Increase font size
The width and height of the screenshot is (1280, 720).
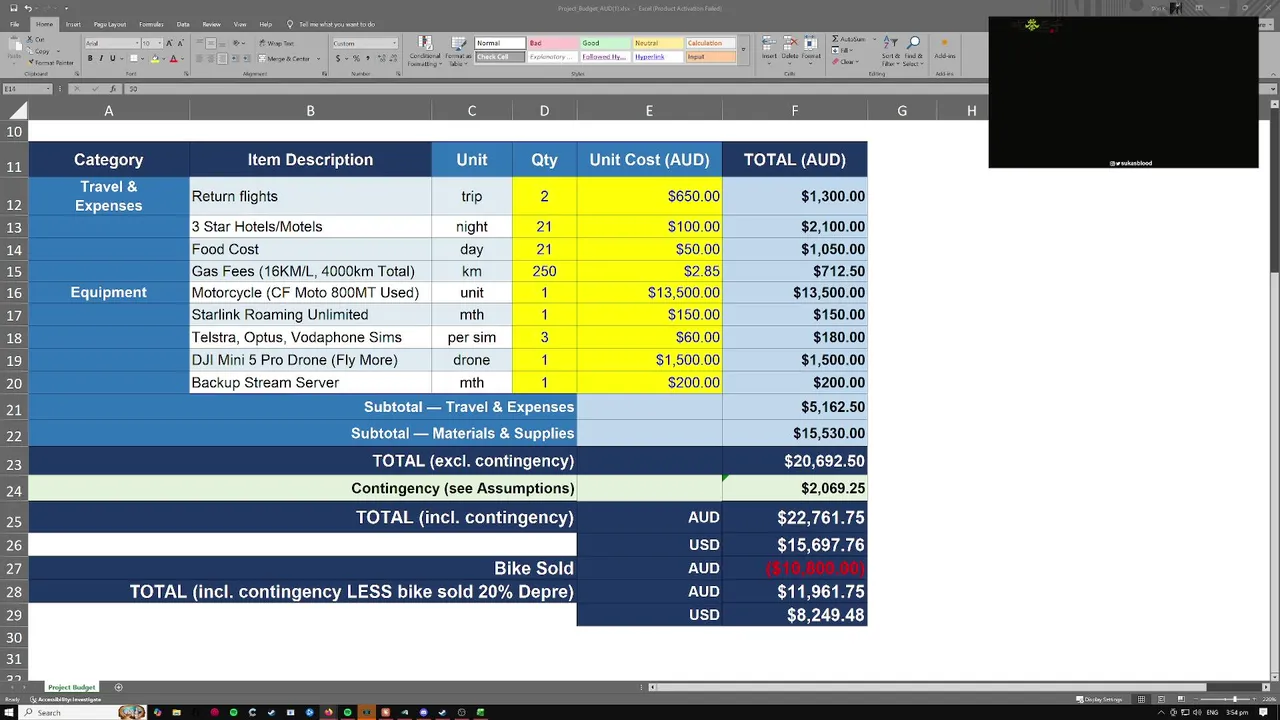169,43
